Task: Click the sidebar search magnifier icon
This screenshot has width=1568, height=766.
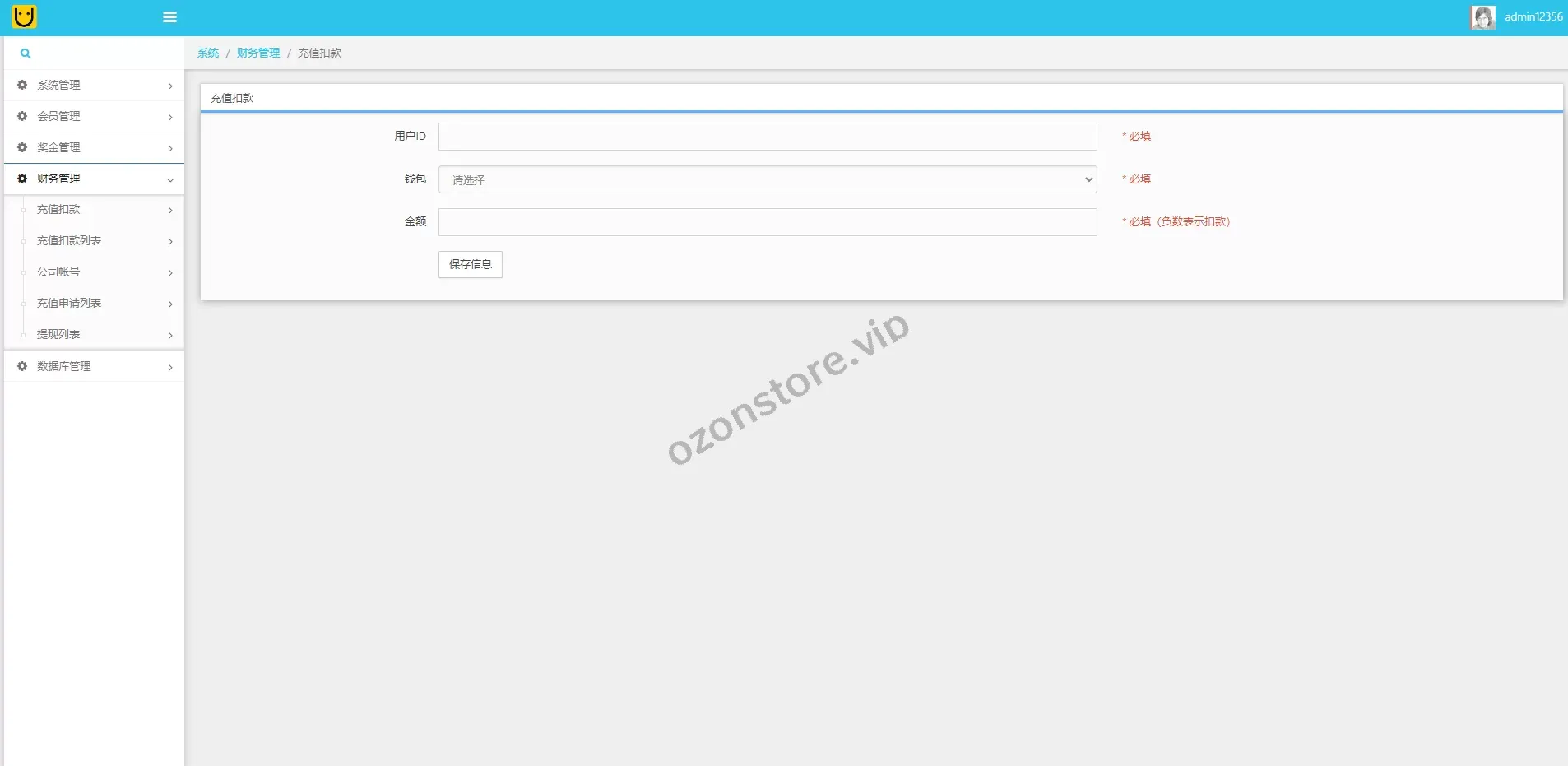Action: tap(26, 53)
